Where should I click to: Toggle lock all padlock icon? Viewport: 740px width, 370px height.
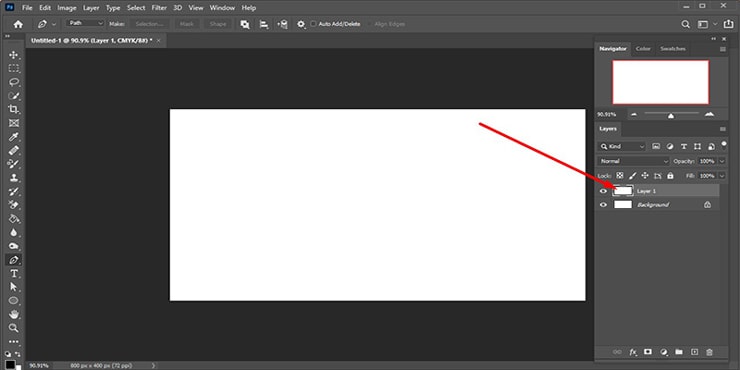[x=670, y=176]
